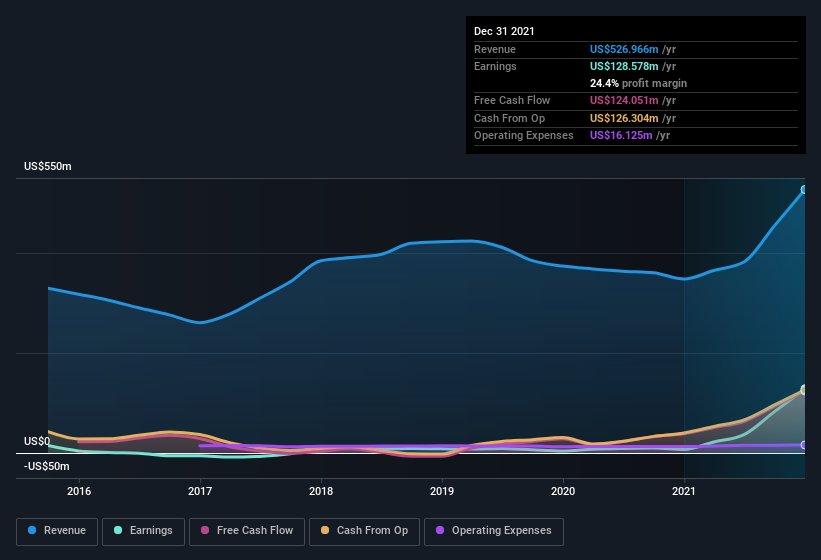Image resolution: width=821 pixels, height=560 pixels.
Task: Select the Cash From Op endpoint marker
Action: tap(804, 390)
